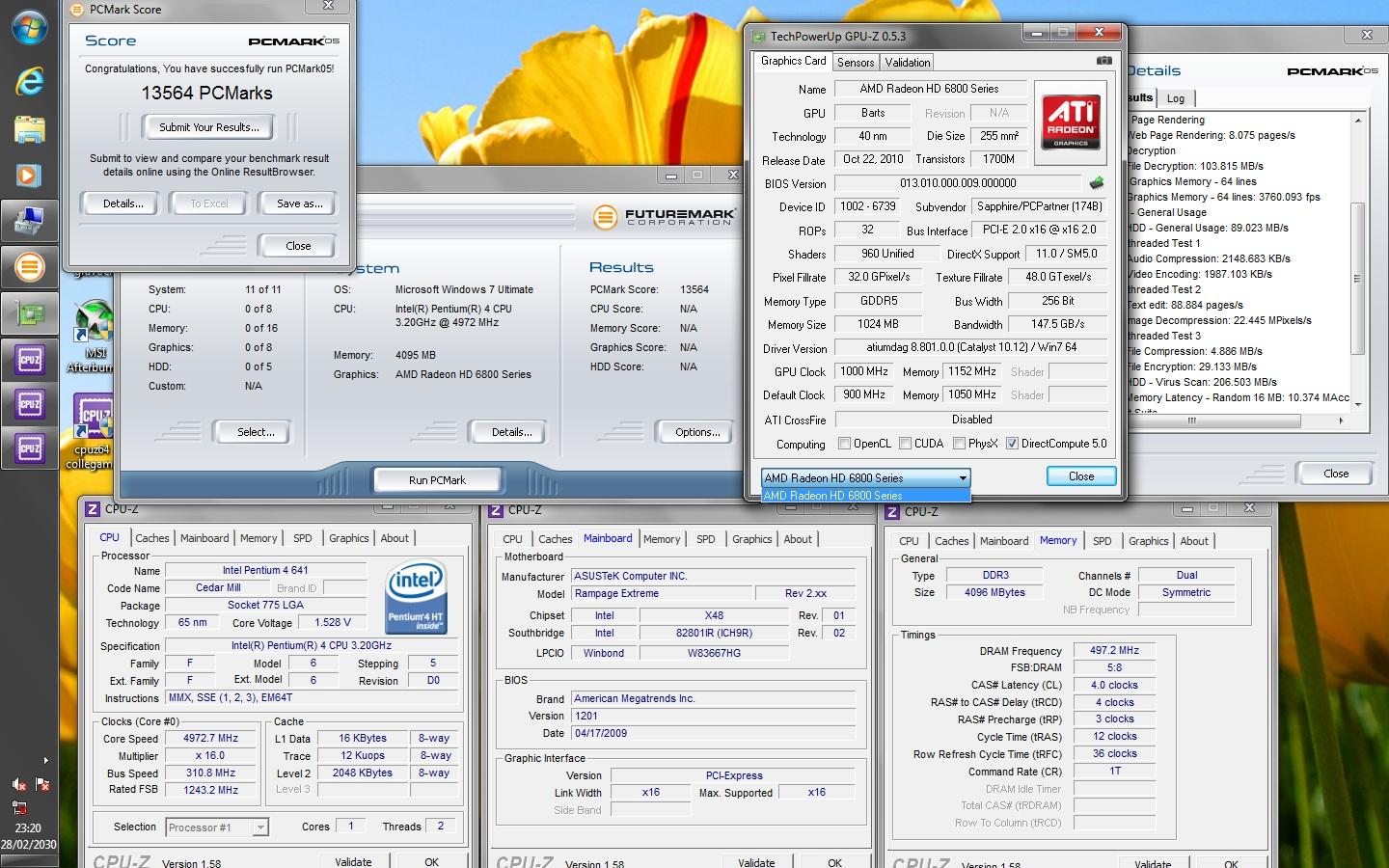Click scroll-up arrow of Details results list
This screenshot has width=1389, height=868.
[1358, 121]
